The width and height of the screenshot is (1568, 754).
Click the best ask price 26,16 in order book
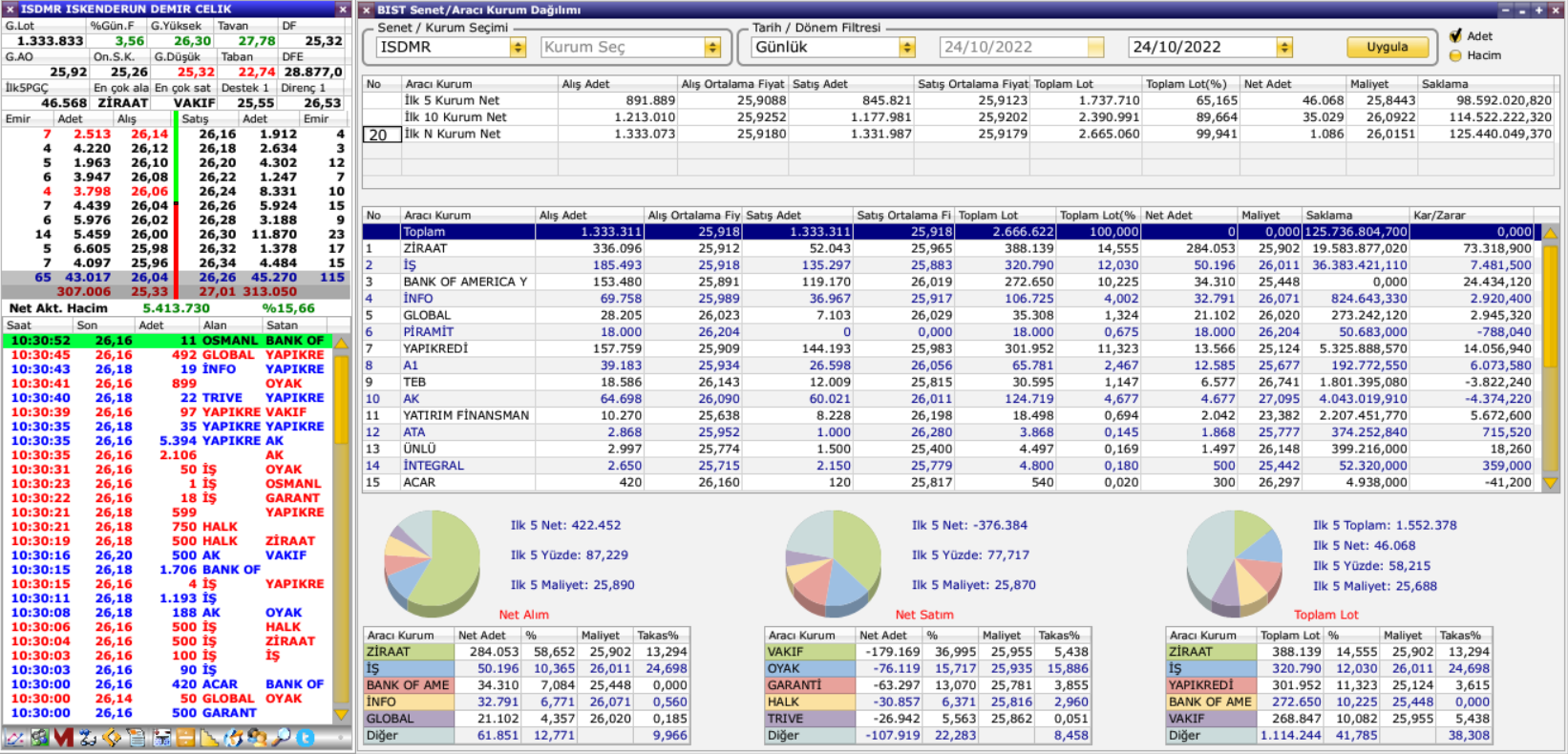[217, 135]
